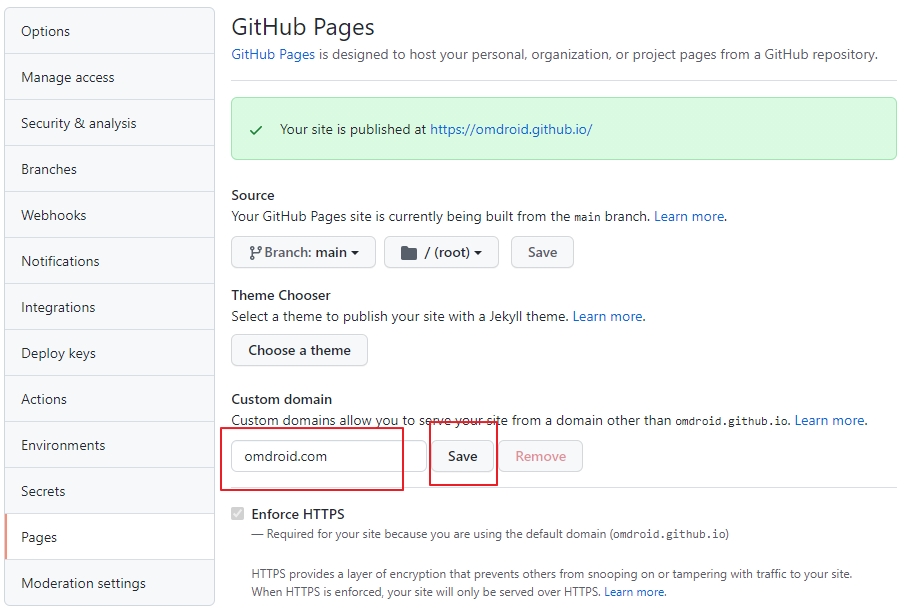Viewport: 906px width, 614px height.
Task: Expand the Branch: main dropdown
Action: coord(303,252)
